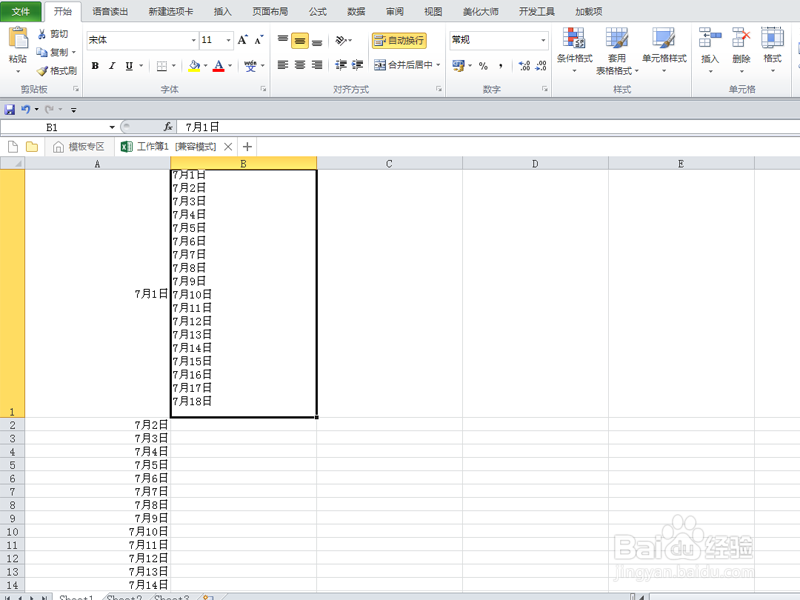The width and height of the screenshot is (800, 600).
Task: Open the Name Box dropdown arrow
Action: click(112, 127)
